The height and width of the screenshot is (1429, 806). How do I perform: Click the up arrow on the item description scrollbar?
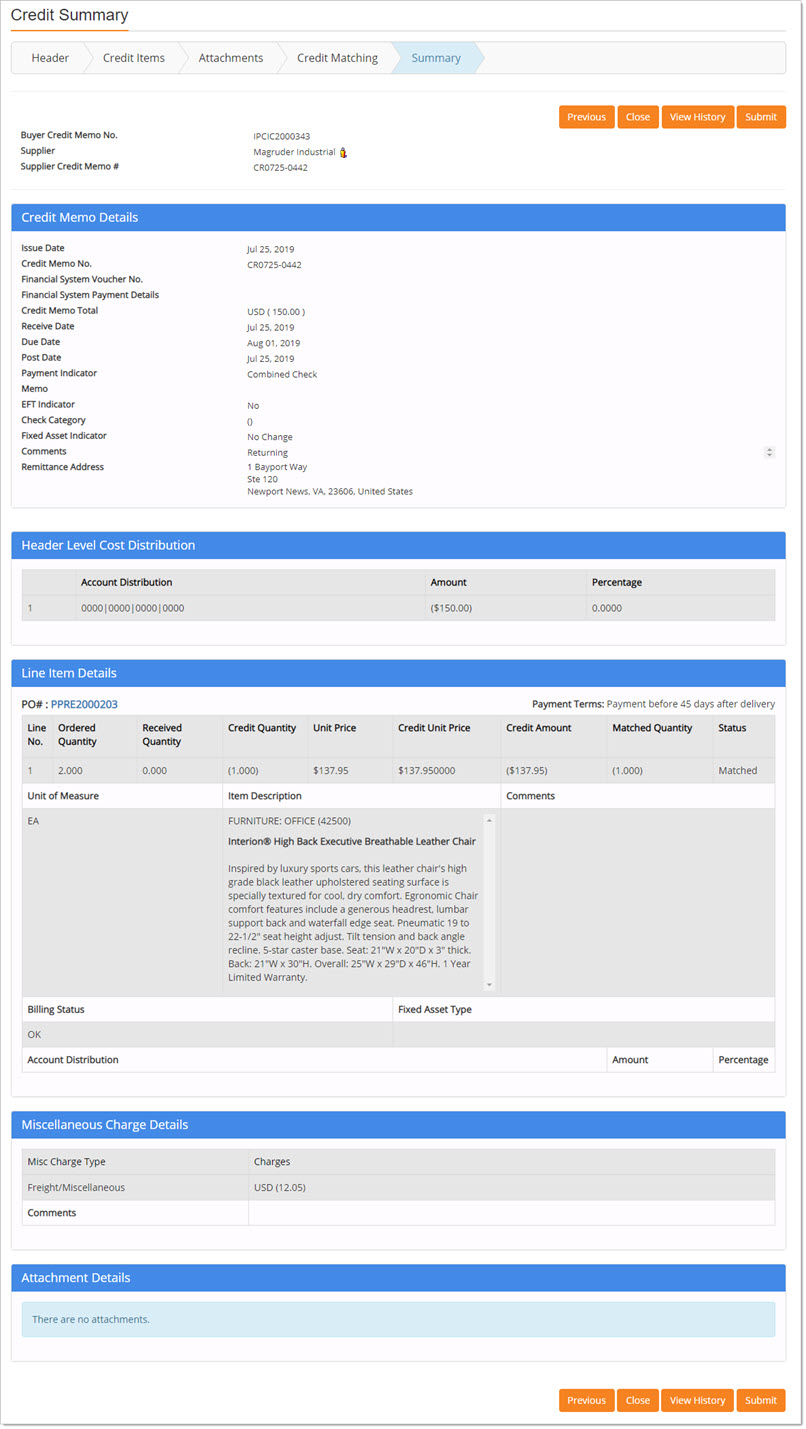[488, 819]
